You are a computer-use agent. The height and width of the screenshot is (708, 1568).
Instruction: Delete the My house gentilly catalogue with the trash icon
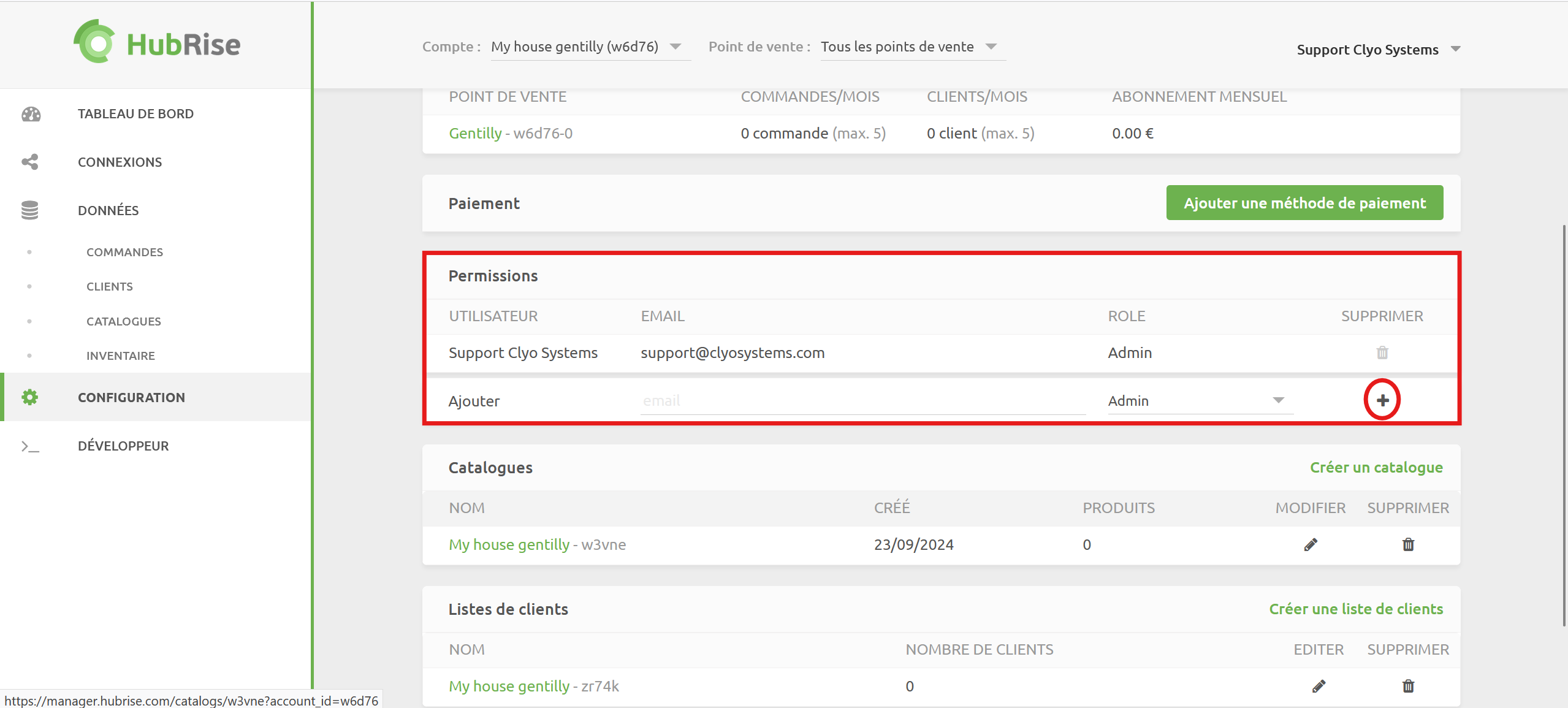(1408, 544)
